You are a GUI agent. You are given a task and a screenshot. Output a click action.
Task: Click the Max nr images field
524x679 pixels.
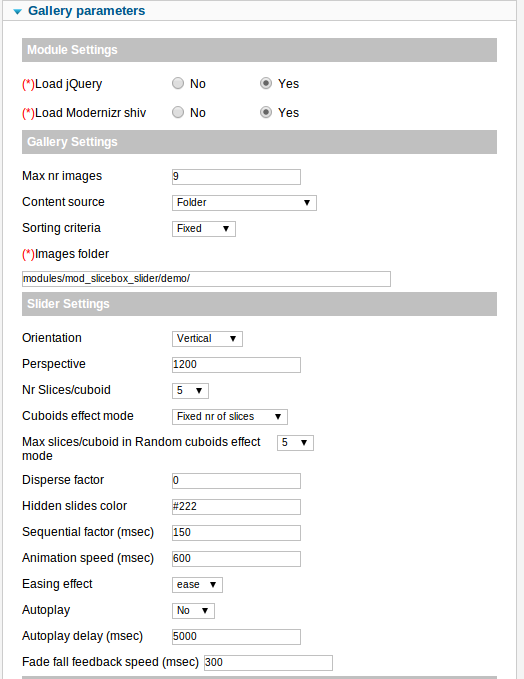[x=236, y=177]
